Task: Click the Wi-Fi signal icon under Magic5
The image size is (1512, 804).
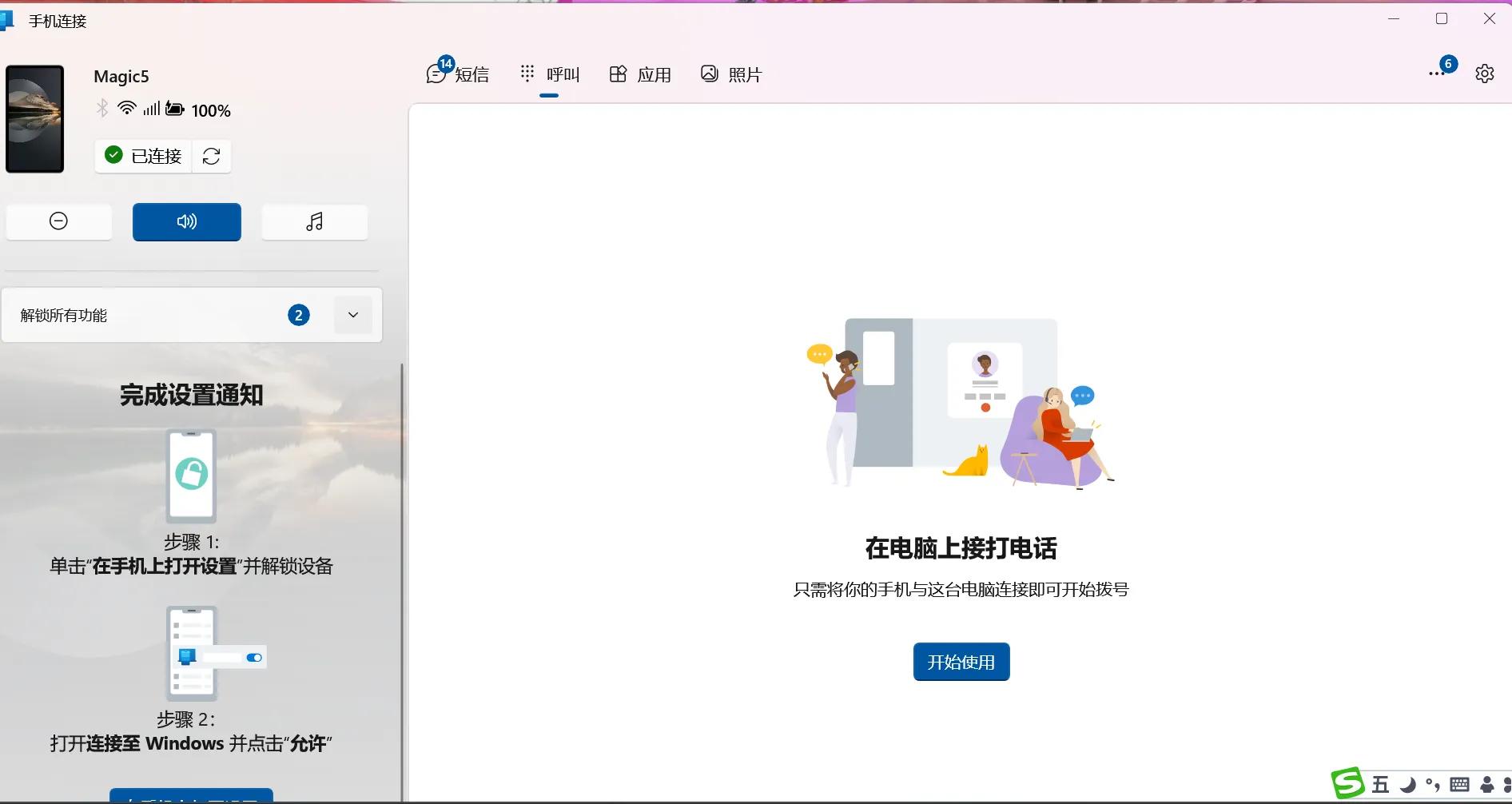Action: pos(127,109)
